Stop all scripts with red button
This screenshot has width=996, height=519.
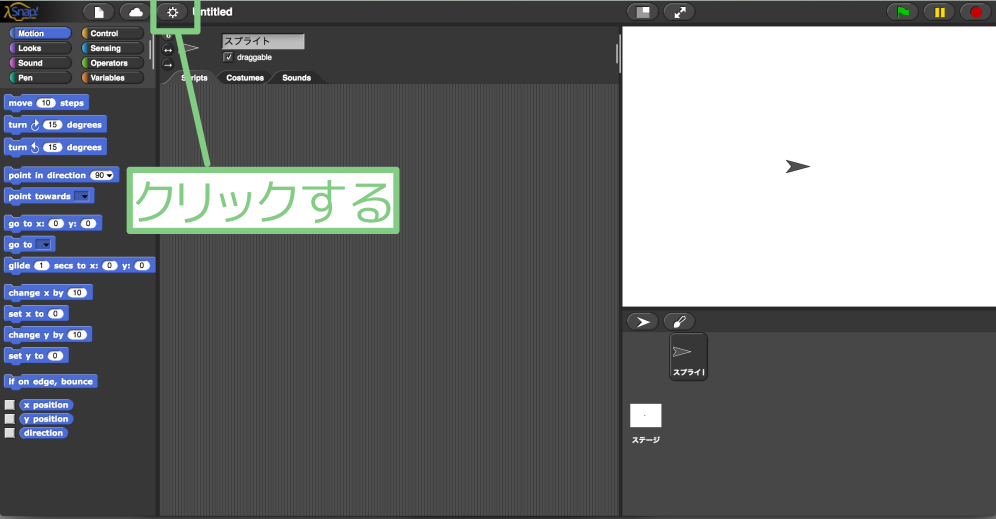pos(976,12)
